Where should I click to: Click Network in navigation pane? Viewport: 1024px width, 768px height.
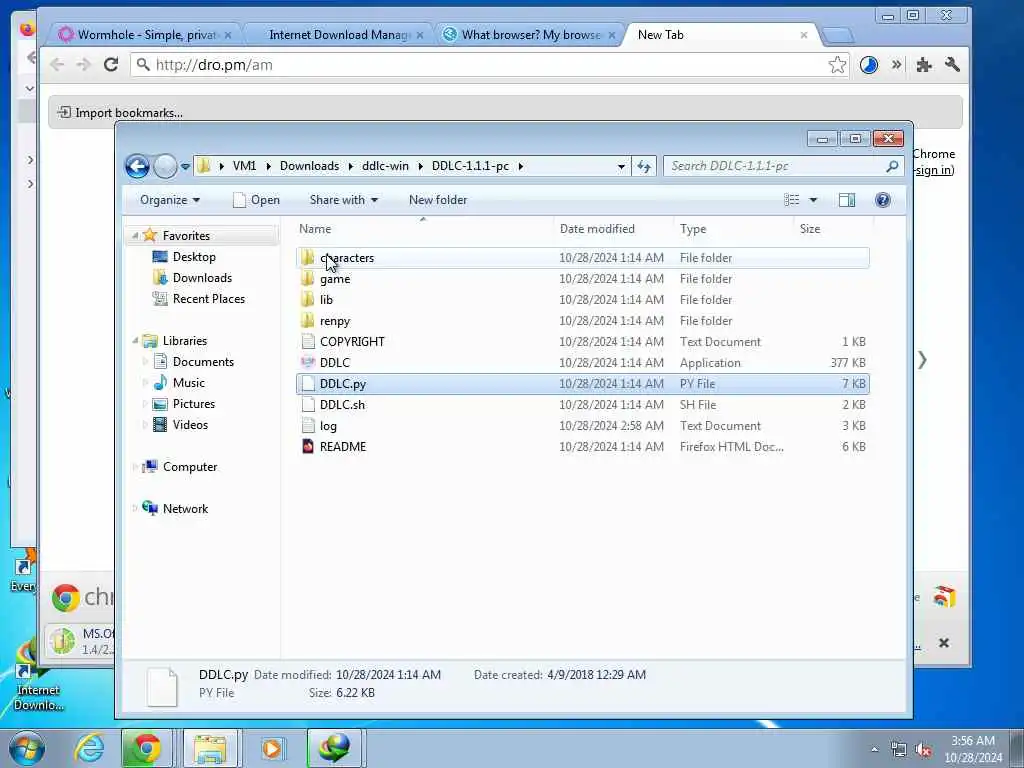pos(185,509)
